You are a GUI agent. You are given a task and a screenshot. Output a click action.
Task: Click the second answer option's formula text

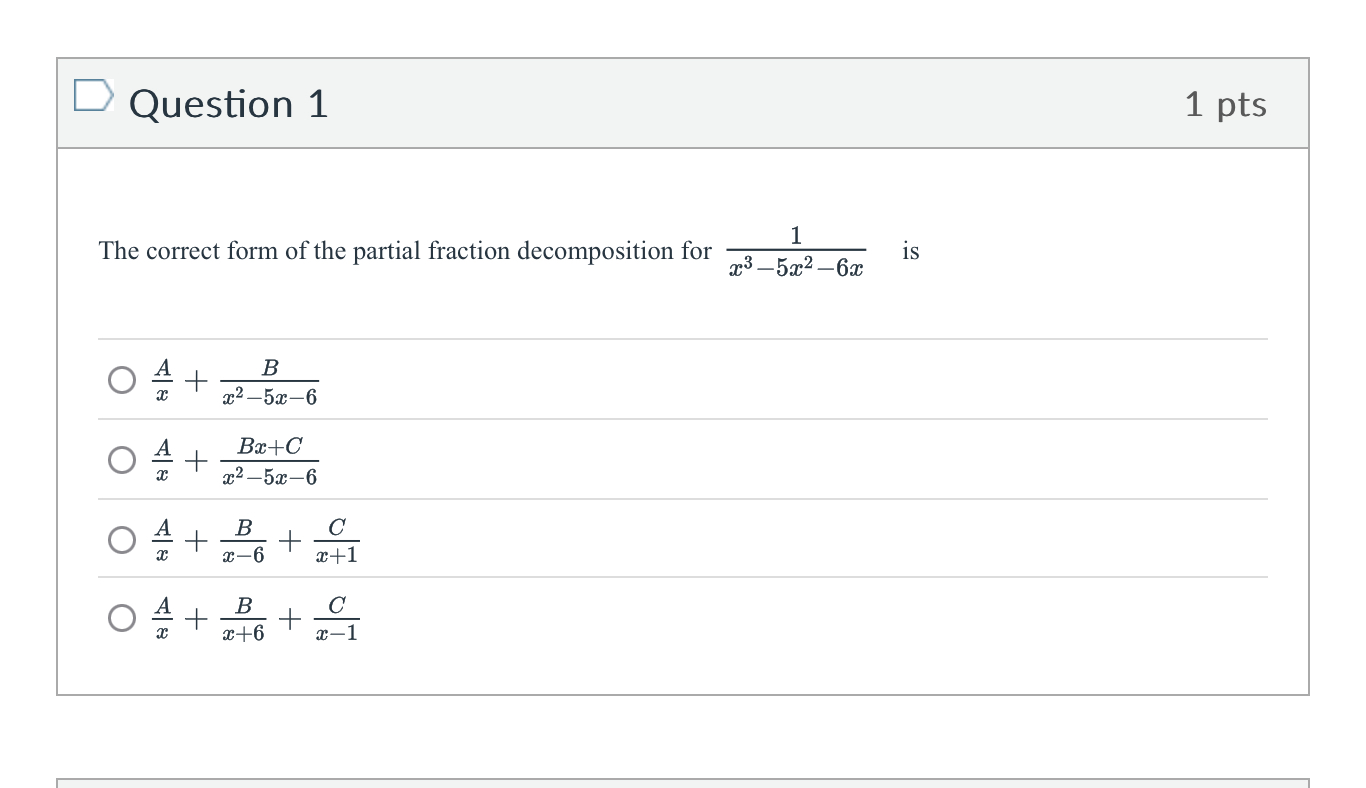click(237, 461)
